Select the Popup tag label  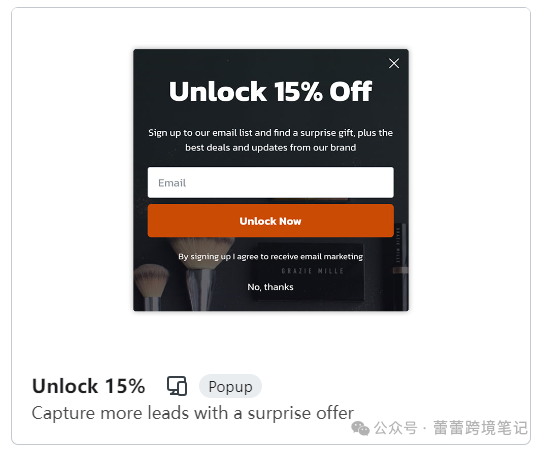230,386
